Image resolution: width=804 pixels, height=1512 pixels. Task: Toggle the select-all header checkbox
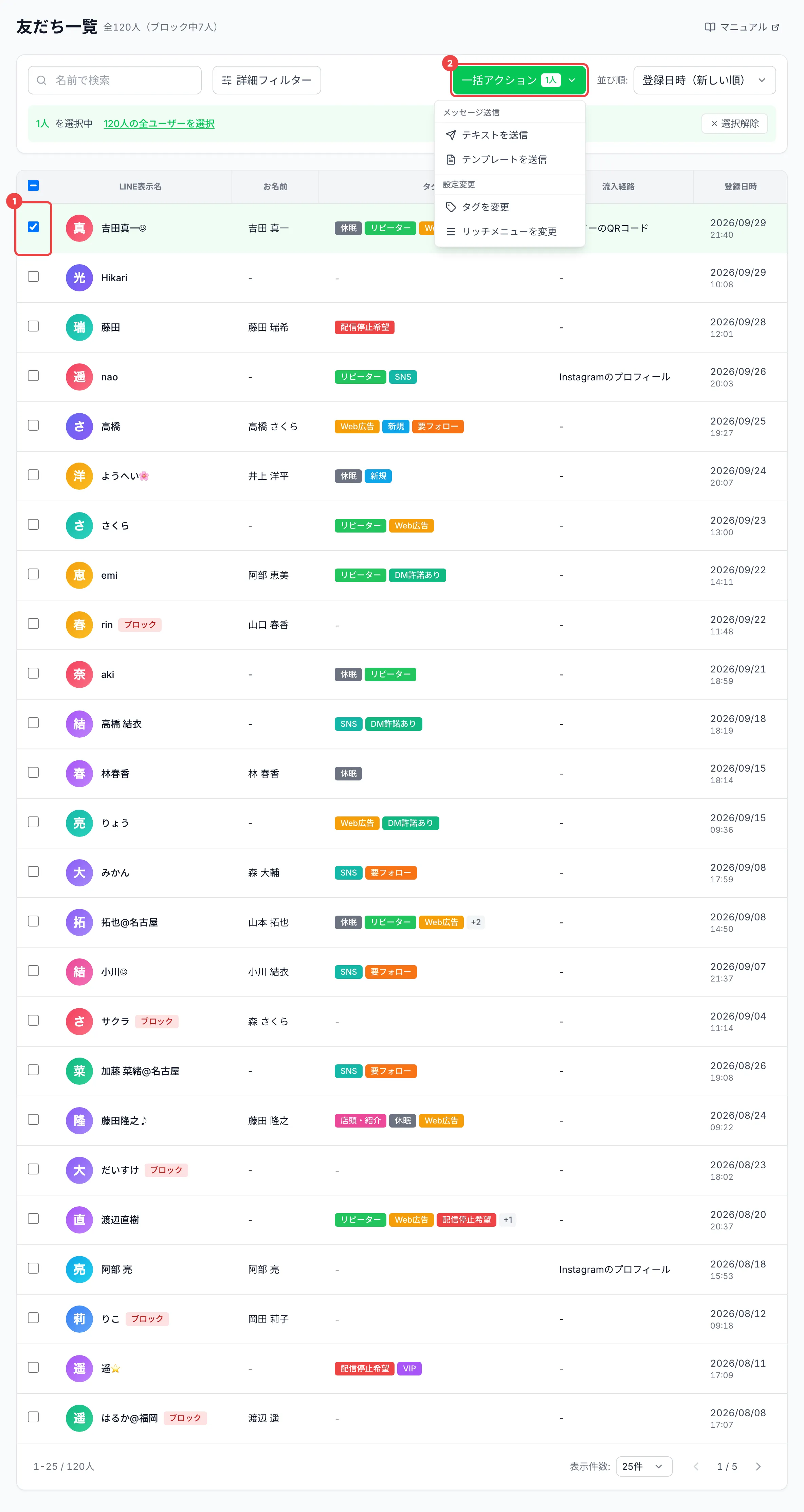(x=34, y=185)
